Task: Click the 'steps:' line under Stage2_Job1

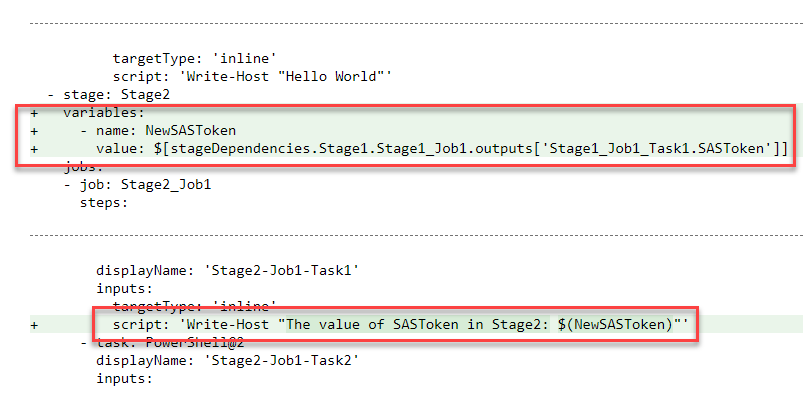Action: 103,203
